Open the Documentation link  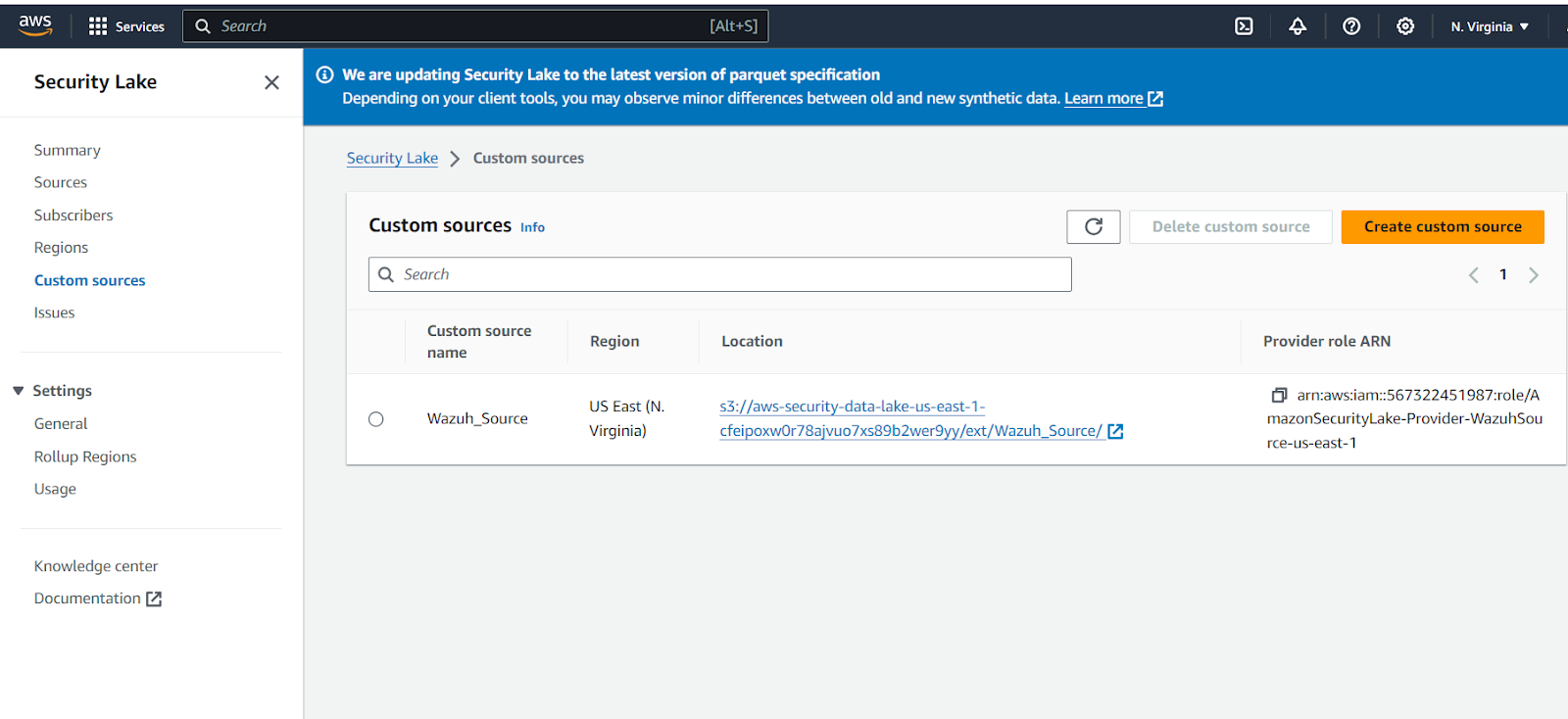(x=87, y=599)
